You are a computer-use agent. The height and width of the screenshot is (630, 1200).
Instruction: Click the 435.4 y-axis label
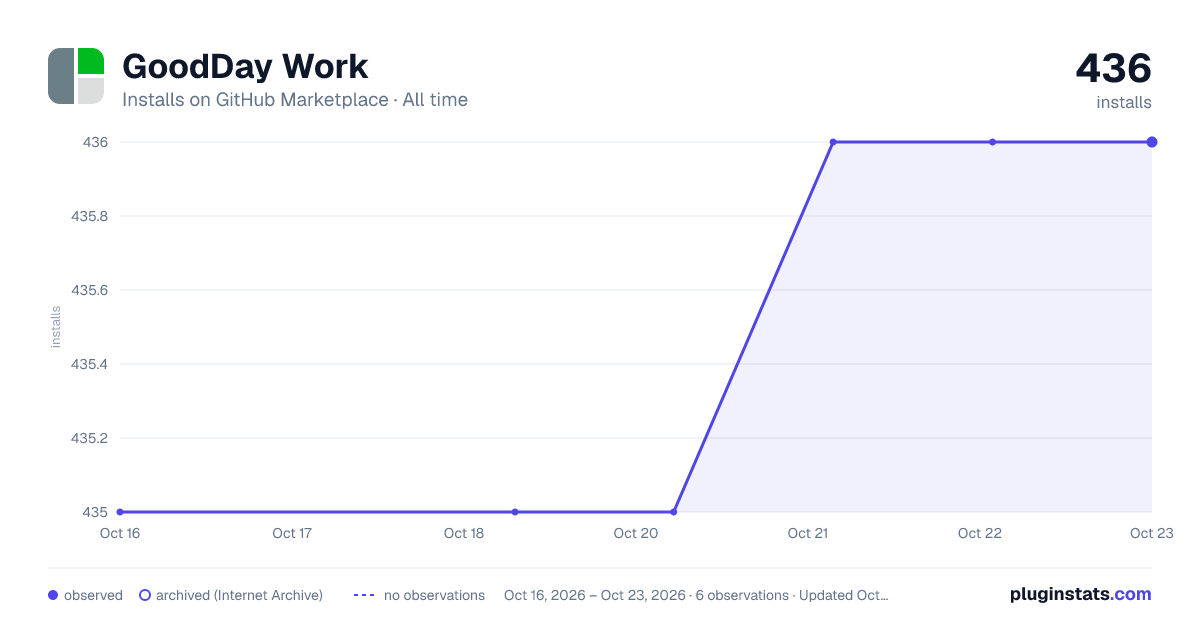(89, 364)
